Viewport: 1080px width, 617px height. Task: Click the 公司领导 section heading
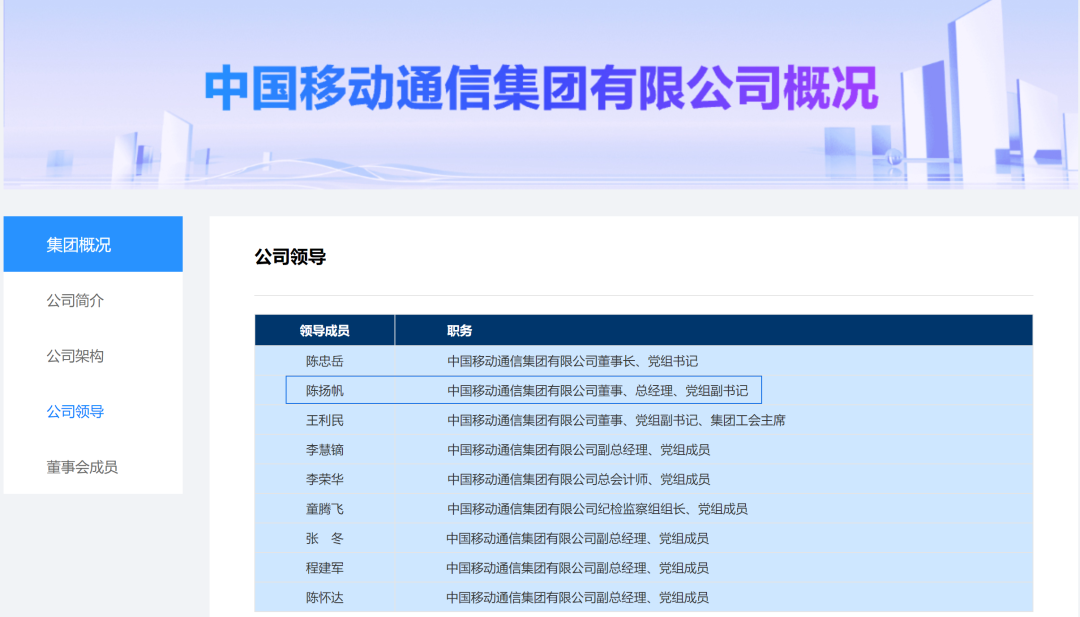click(x=290, y=257)
